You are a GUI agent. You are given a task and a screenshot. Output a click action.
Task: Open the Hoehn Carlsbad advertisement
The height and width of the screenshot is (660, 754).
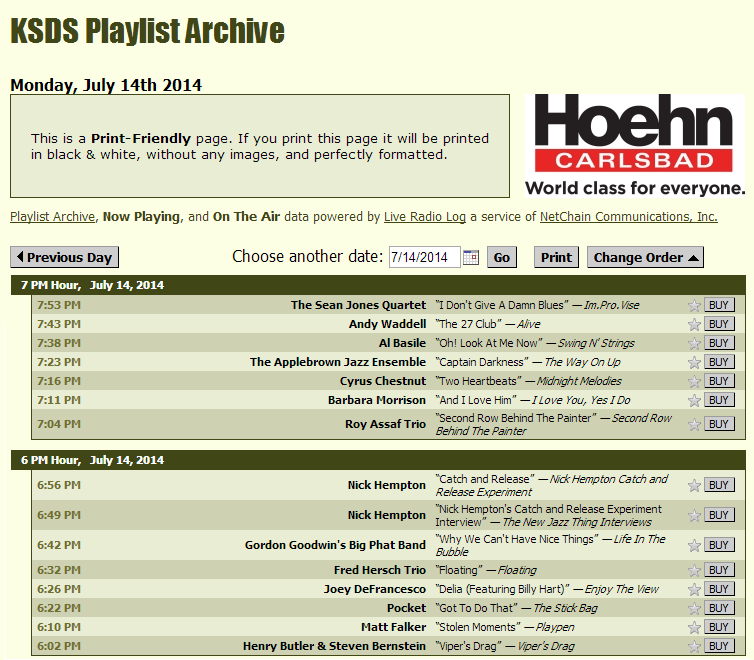tap(635, 146)
